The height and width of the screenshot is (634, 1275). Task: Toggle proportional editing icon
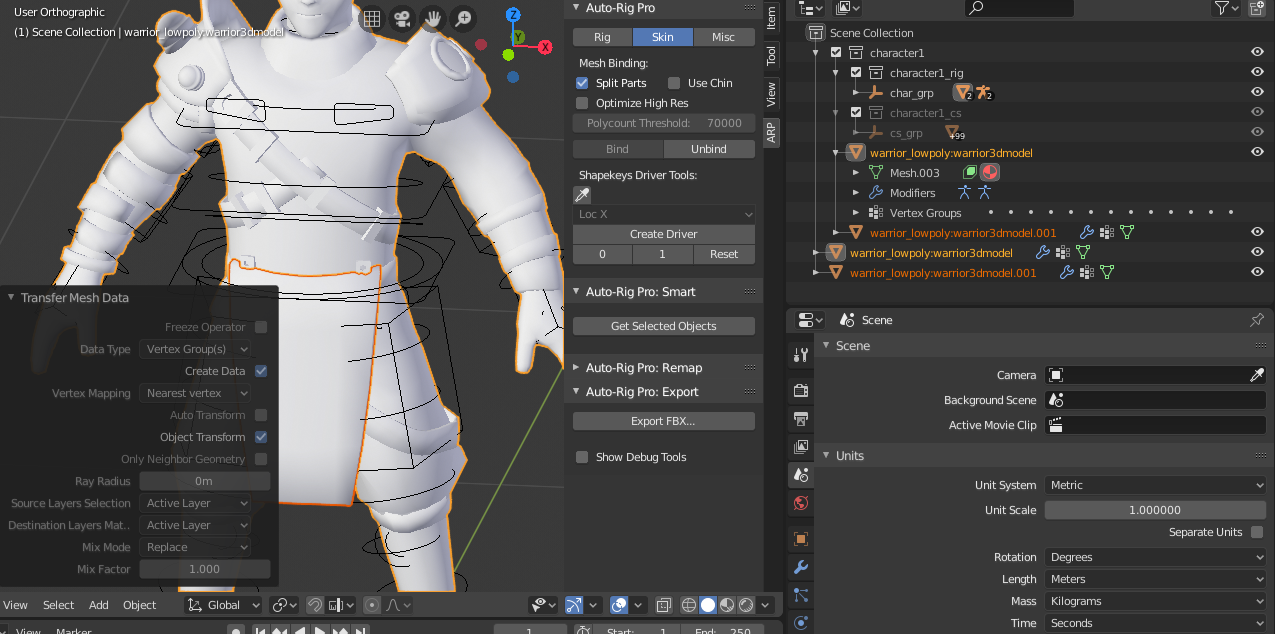click(372, 605)
